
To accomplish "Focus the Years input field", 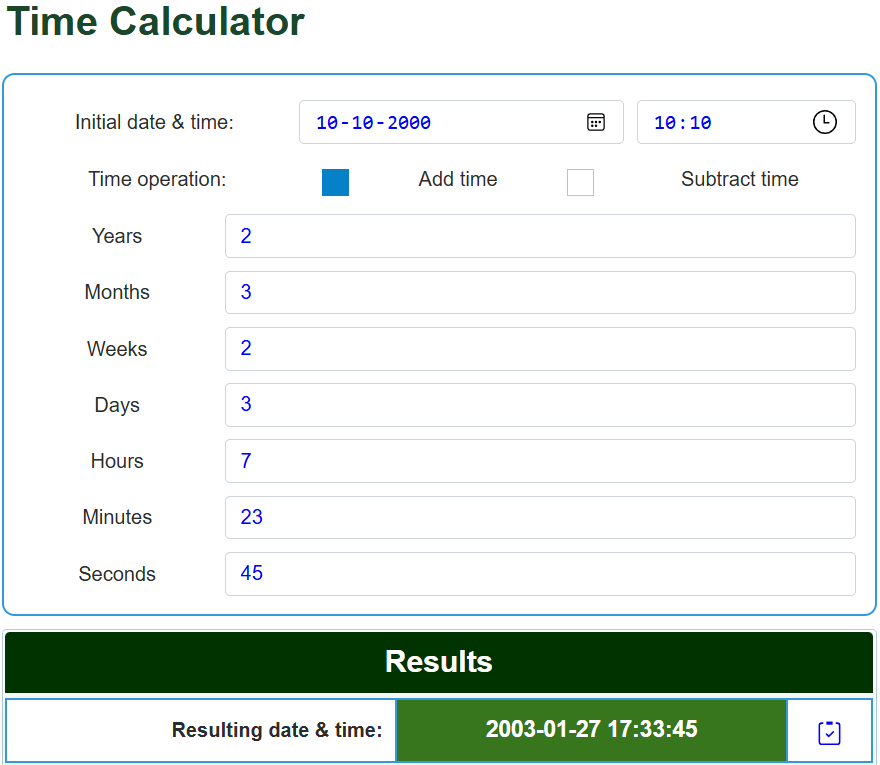I will (540, 236).
